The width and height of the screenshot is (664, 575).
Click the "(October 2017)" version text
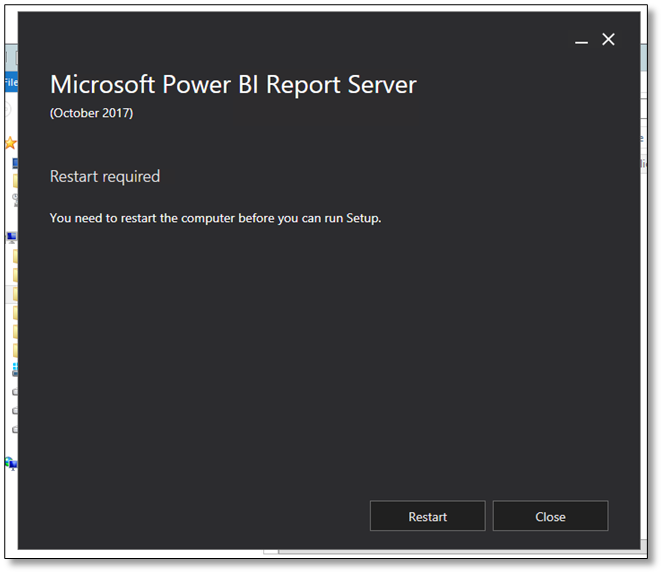coord(91,113)
